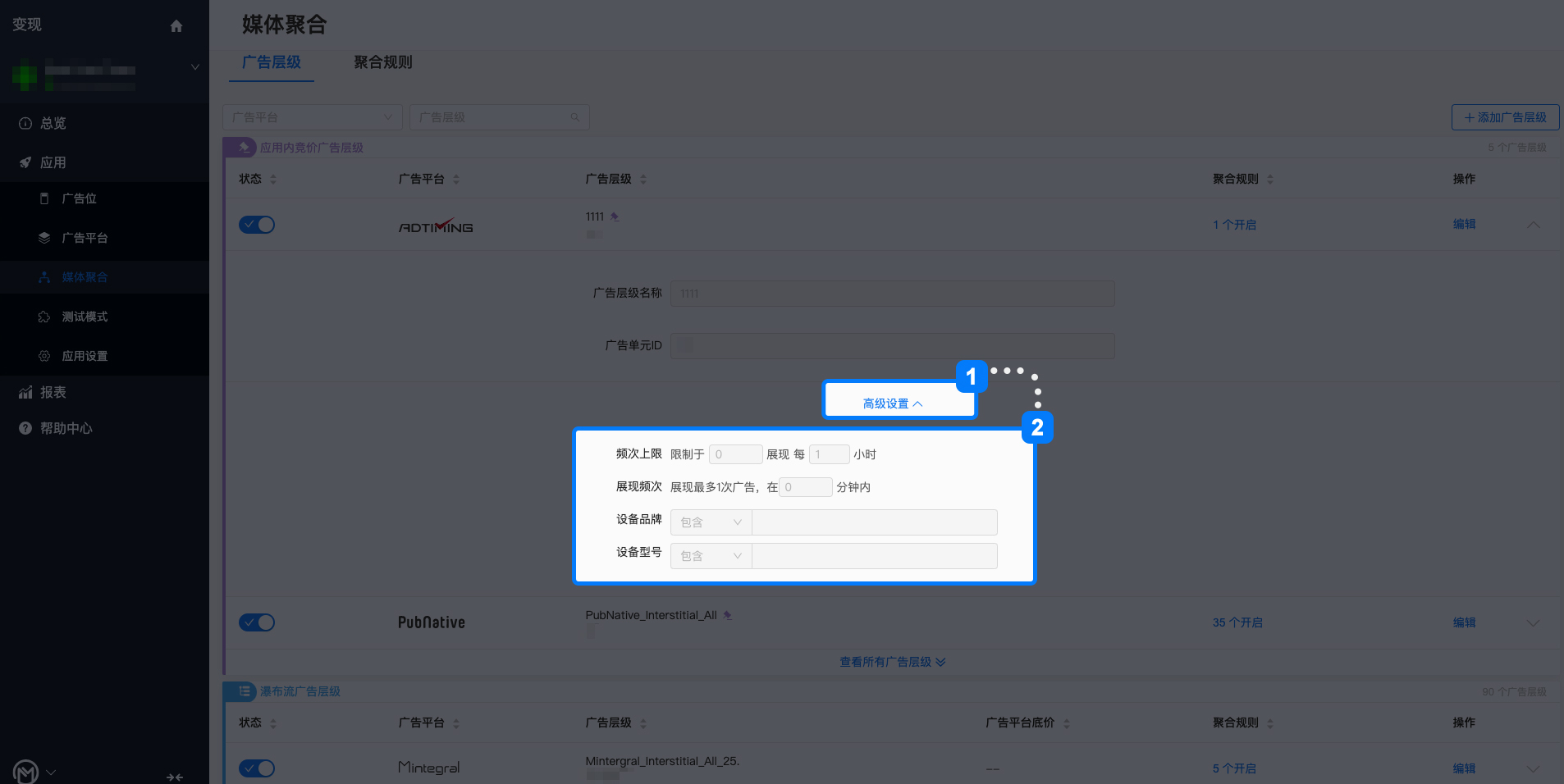Screen dimensions: 1564x784
Task: Toggle the Mintegral instance status switch
Action: (257, 768)
